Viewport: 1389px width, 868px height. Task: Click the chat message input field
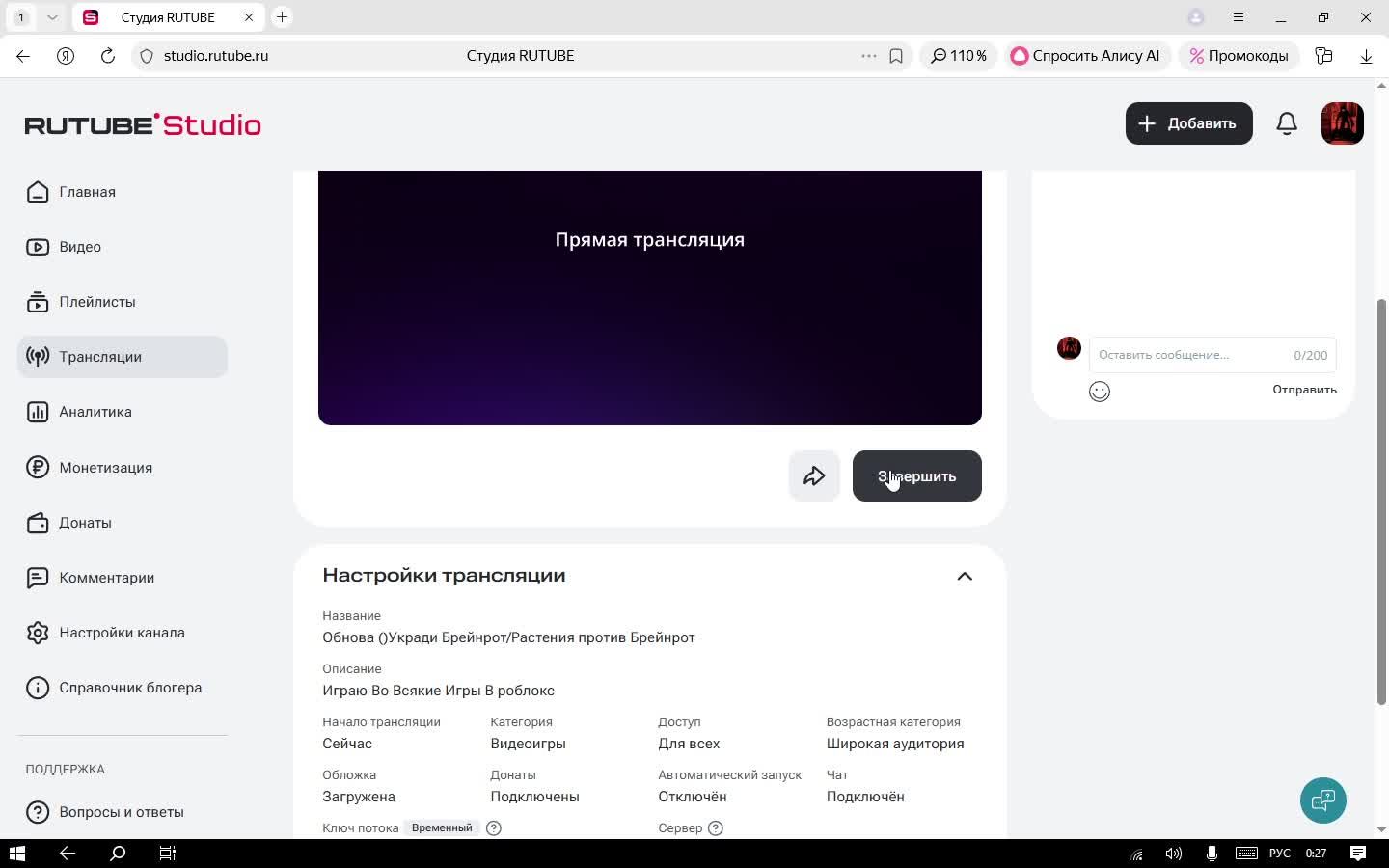click(1212, 355)
